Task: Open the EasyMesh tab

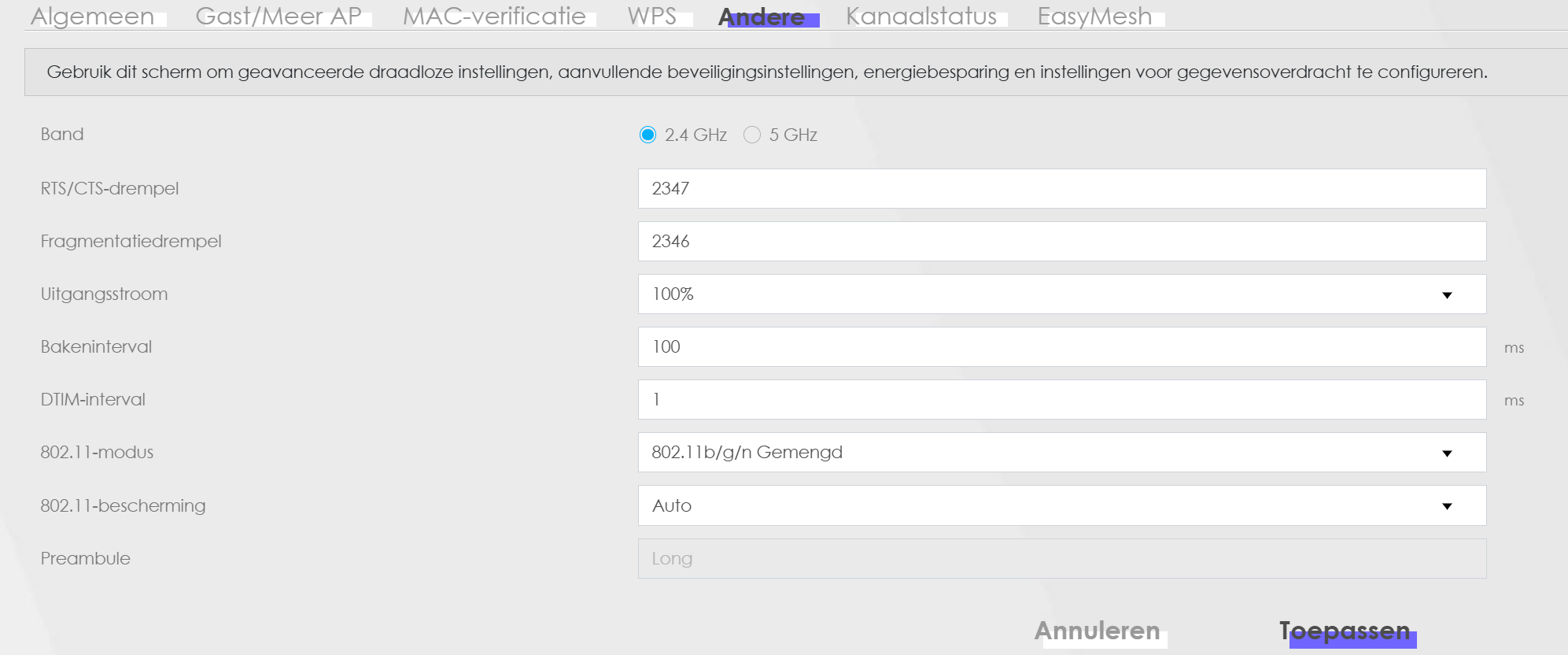Action: click(x=1094, y=16)
